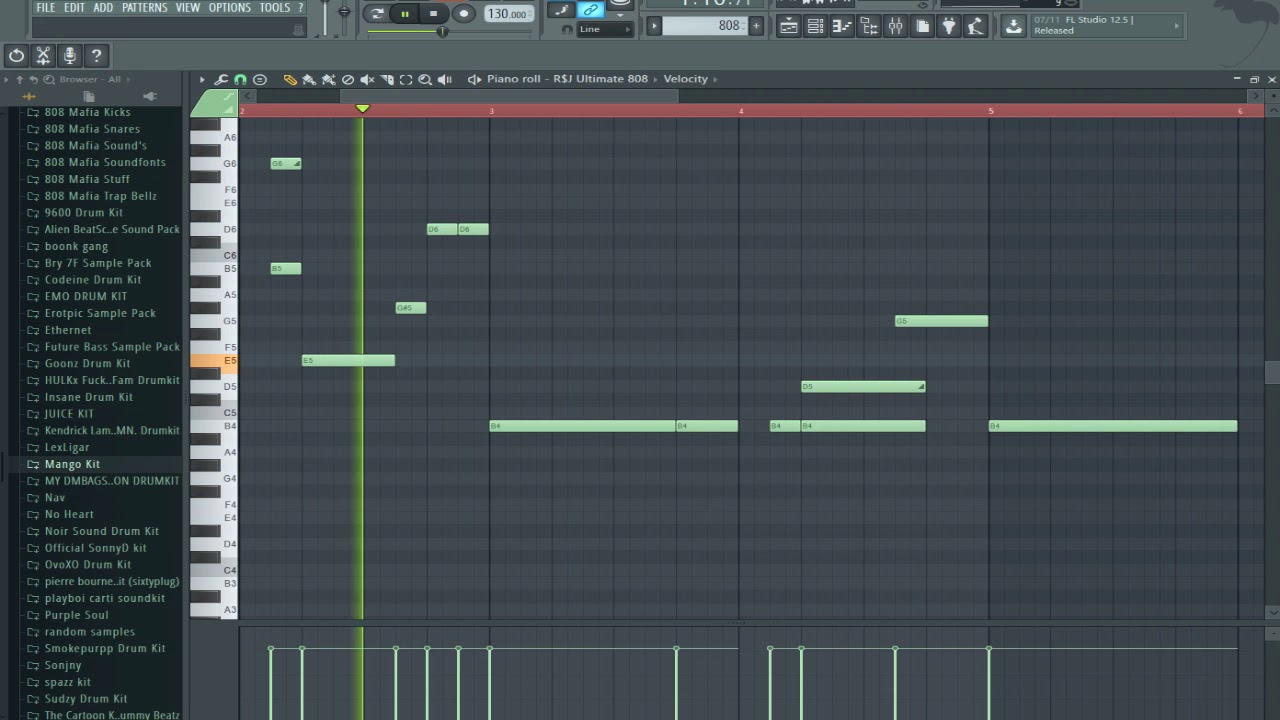Open the EDIT menu

tap(74, 8)
